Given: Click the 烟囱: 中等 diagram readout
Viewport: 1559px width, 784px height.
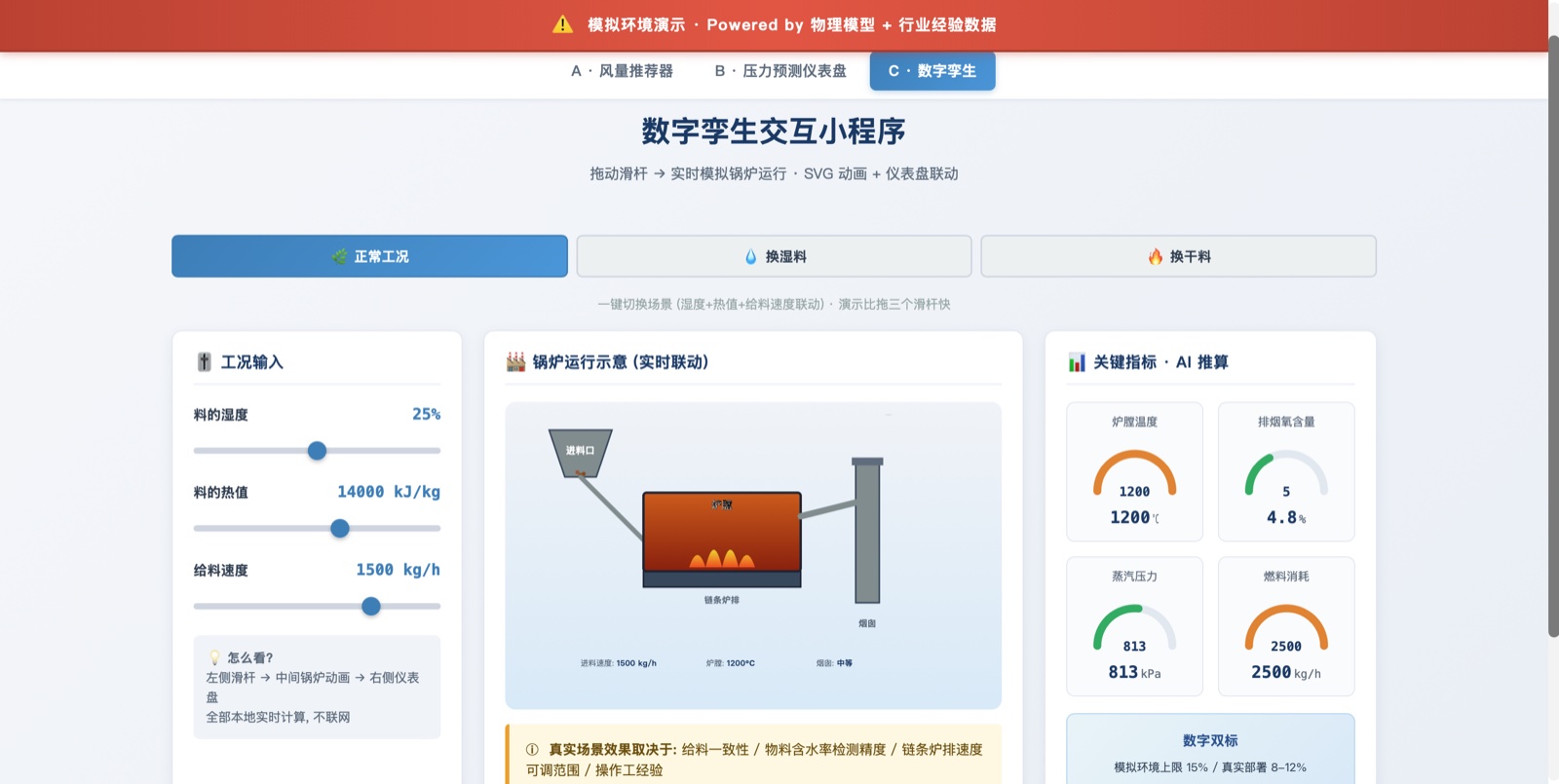Looking at the screenshot, I should click(x=834, y=663).
